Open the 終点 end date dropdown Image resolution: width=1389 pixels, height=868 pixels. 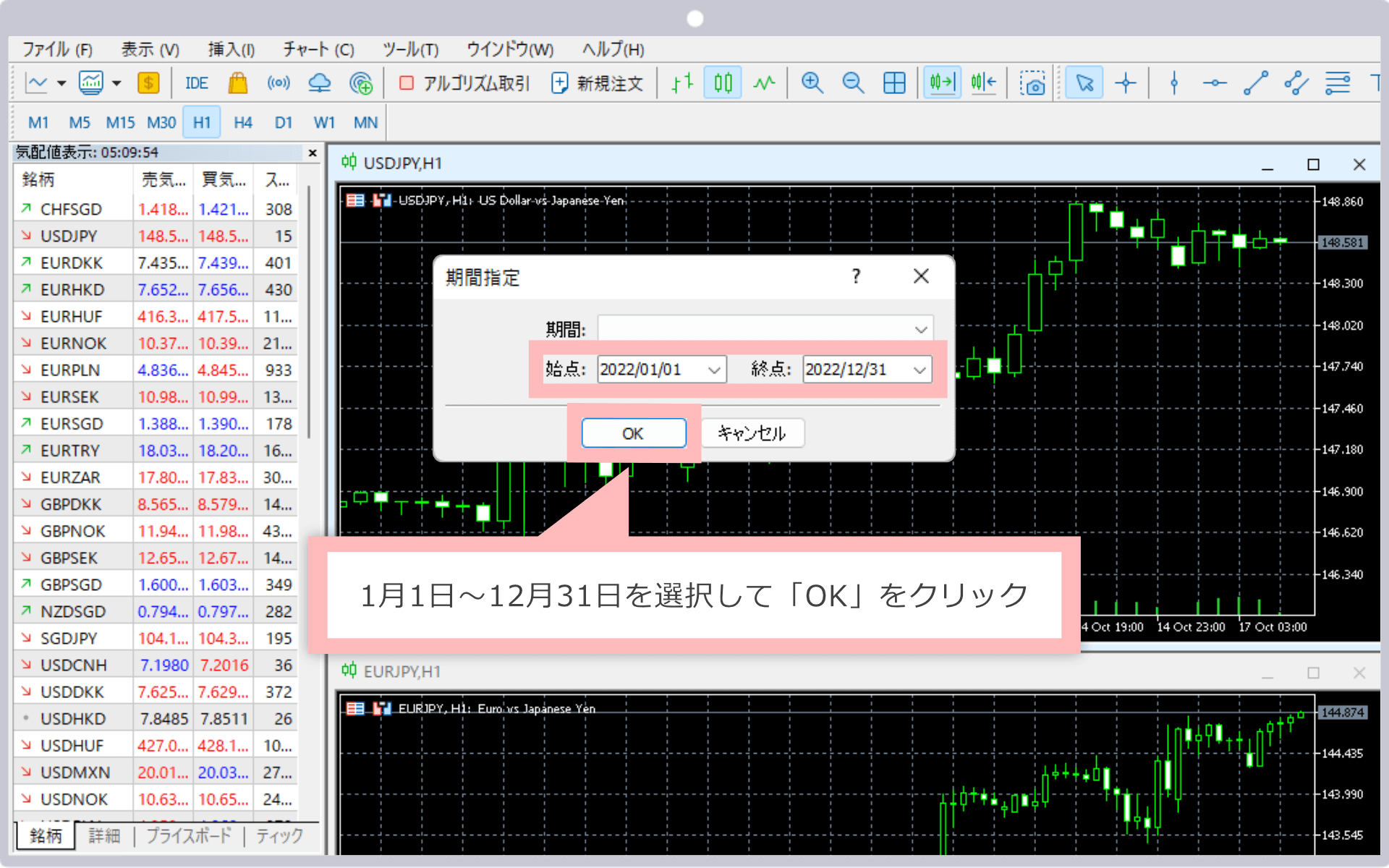(919, 369)
